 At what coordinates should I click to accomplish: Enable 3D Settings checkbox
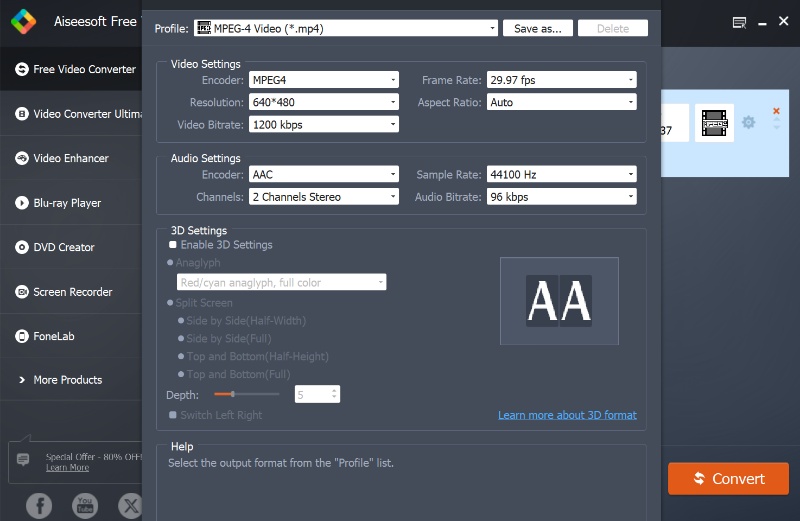coord(173,245)
